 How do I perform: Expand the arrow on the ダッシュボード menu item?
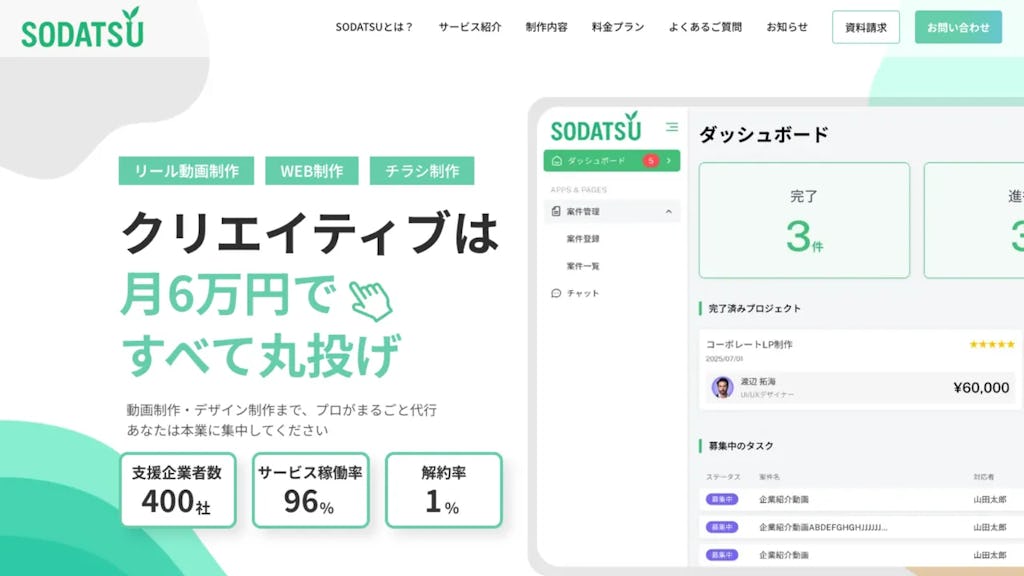point(669,160)
